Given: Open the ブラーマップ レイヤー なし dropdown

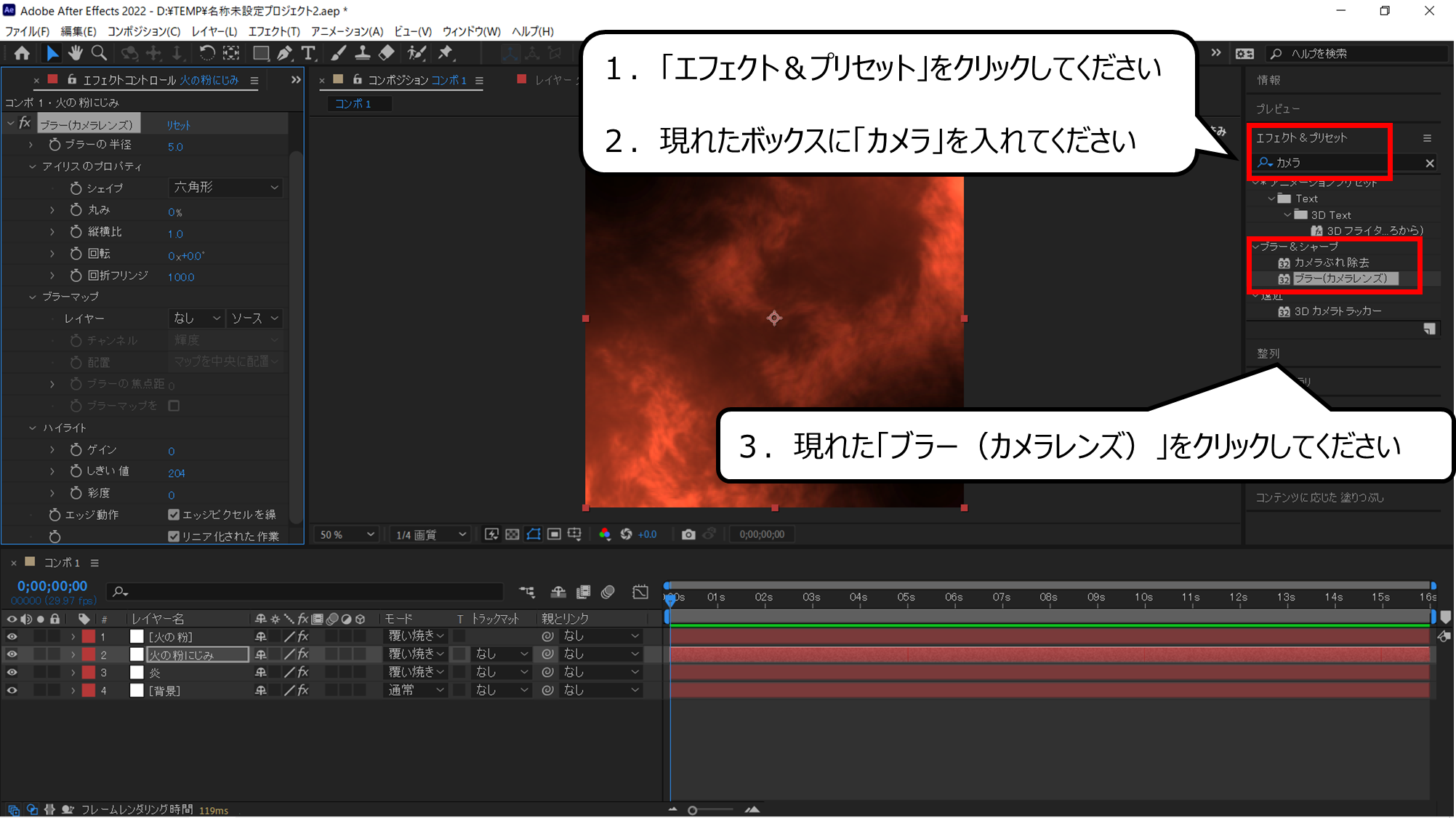Looking at the screenshot, I should [x=196, y=318].
